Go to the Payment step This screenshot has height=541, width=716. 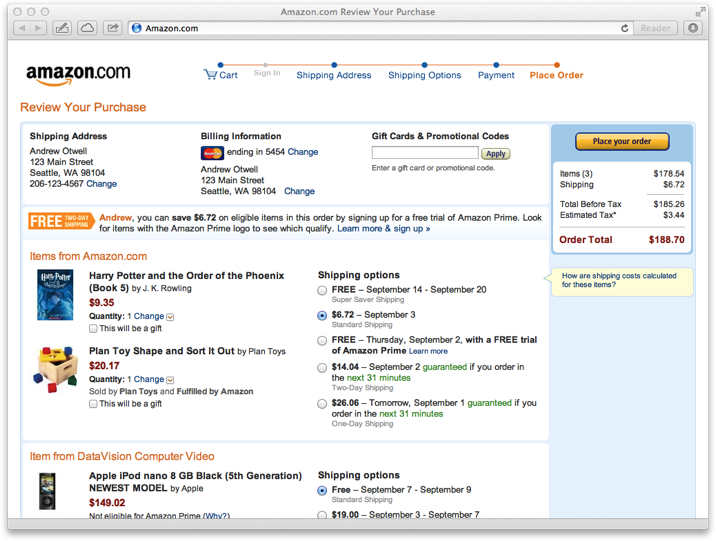pyautogui.click(x=496, y=75)
